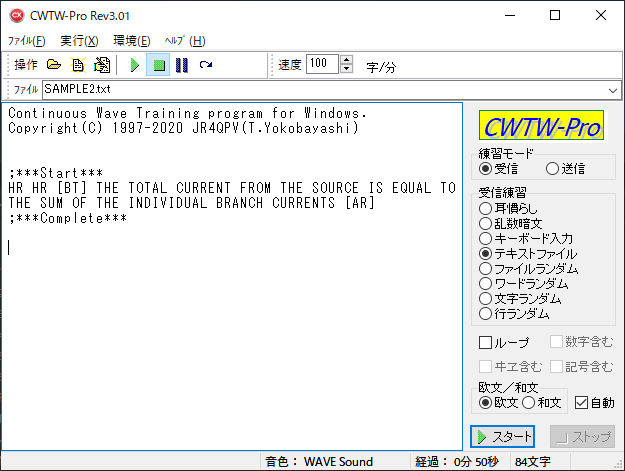Click the Copyright(C) 1997-2020 JR4QPV line
This screenshot has width=625, height=471.
tap(183, 128)
